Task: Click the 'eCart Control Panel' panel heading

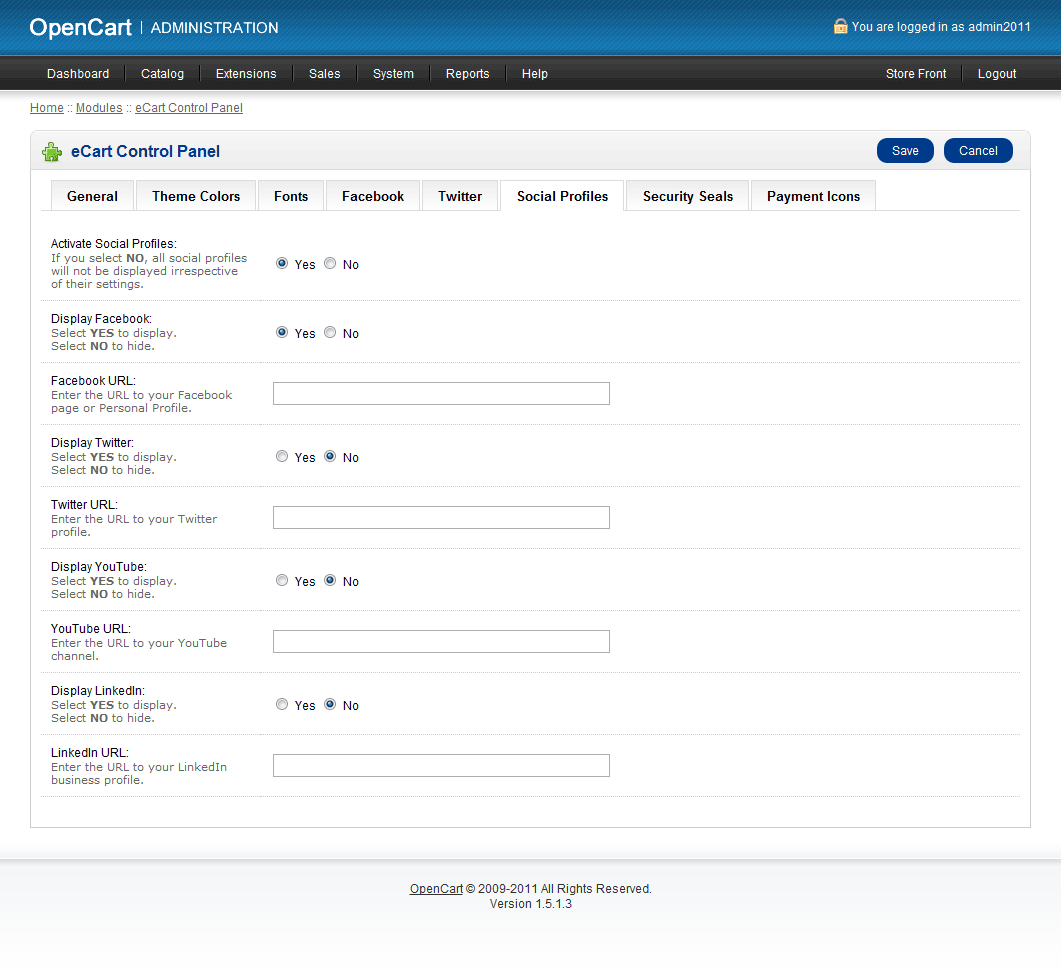Action: tap(145, 152)
